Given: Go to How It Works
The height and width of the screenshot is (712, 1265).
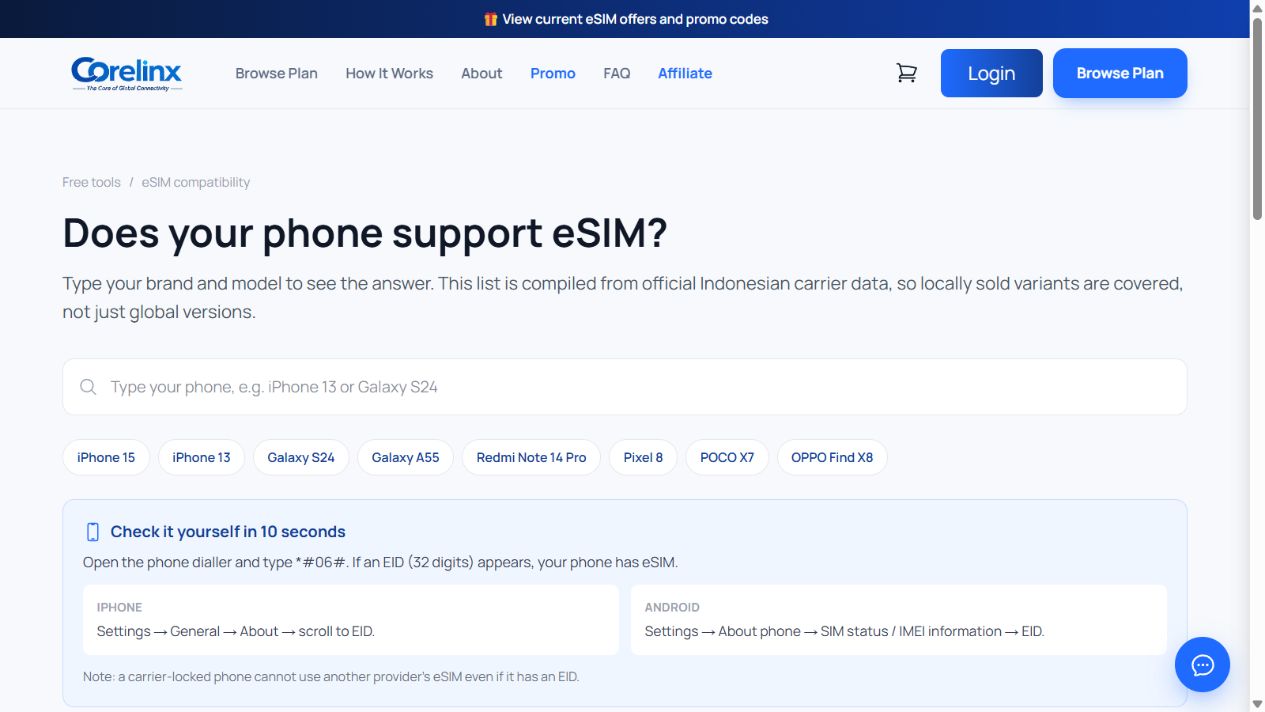Looking at the screenshot, I should [389, 73].
